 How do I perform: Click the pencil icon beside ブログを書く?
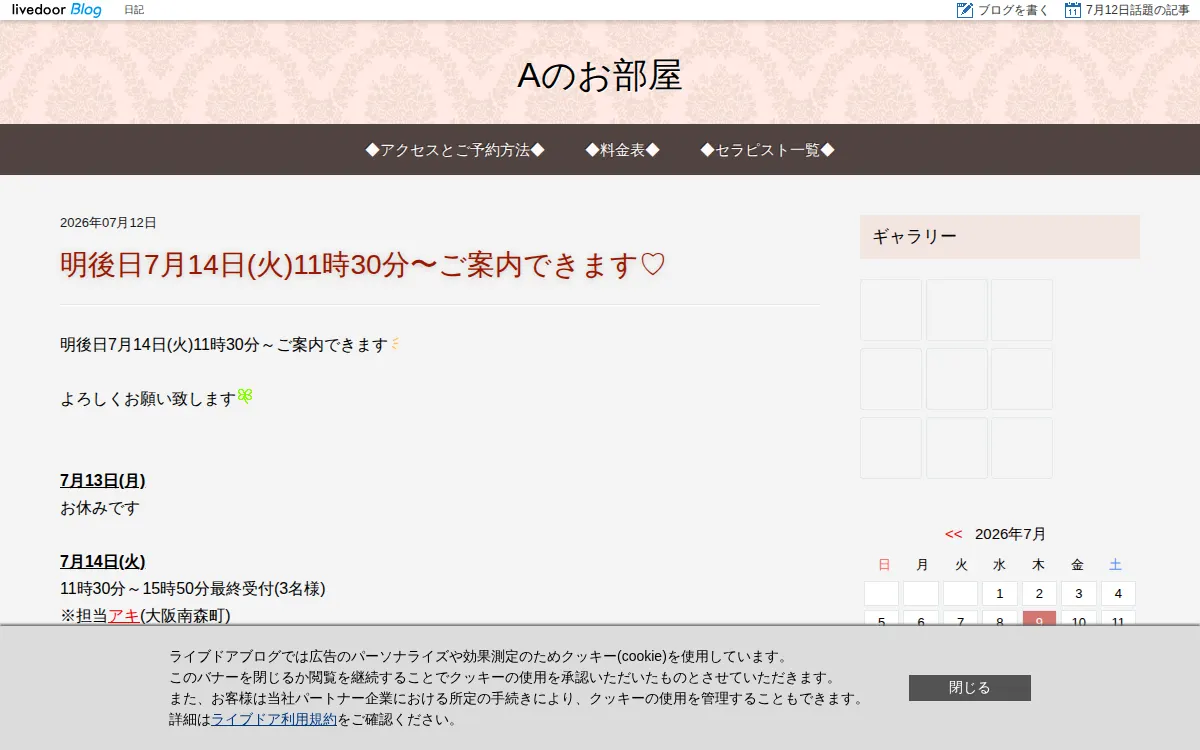click(x=965, y=10)
